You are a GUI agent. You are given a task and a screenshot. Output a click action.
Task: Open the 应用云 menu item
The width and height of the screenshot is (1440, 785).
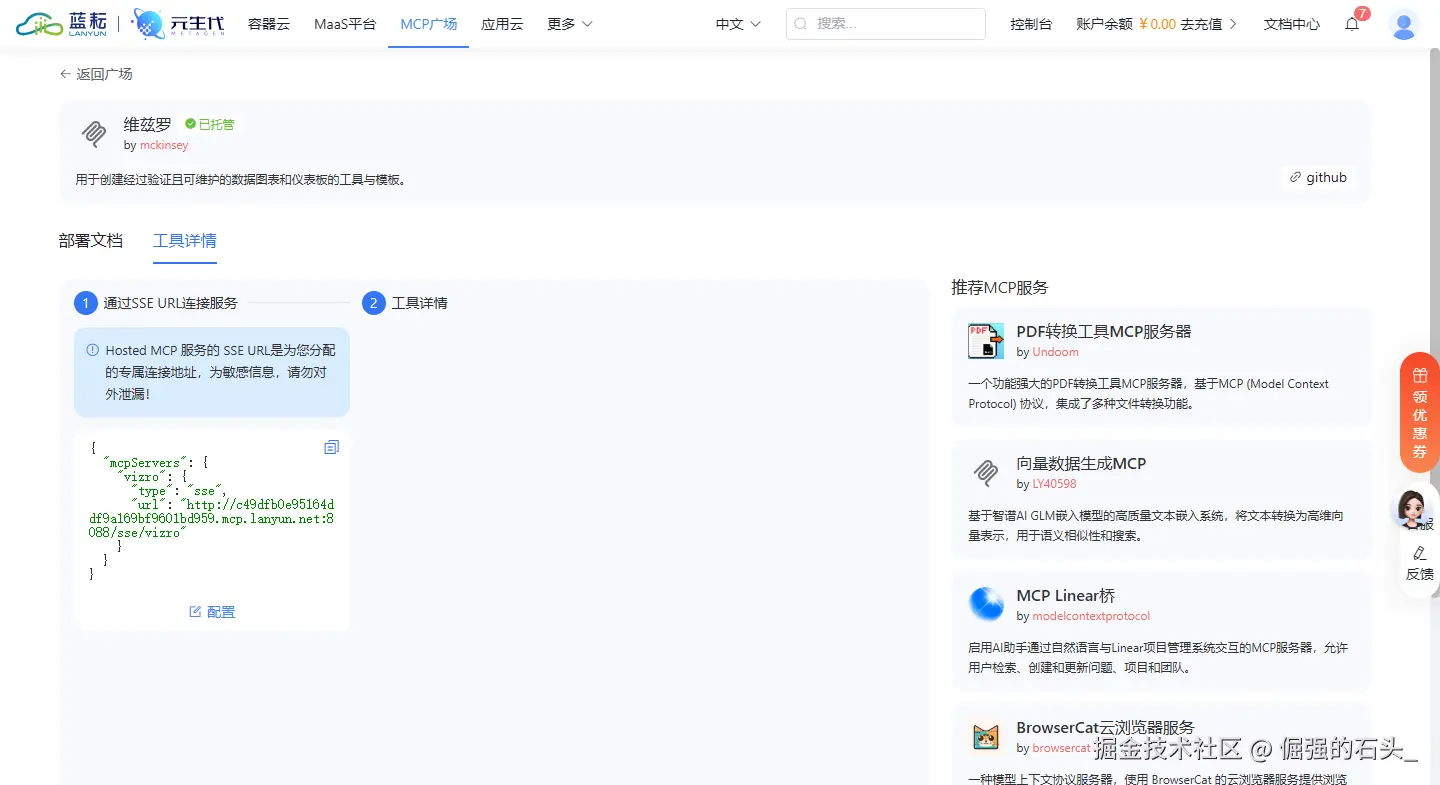[x=502, y=23]
